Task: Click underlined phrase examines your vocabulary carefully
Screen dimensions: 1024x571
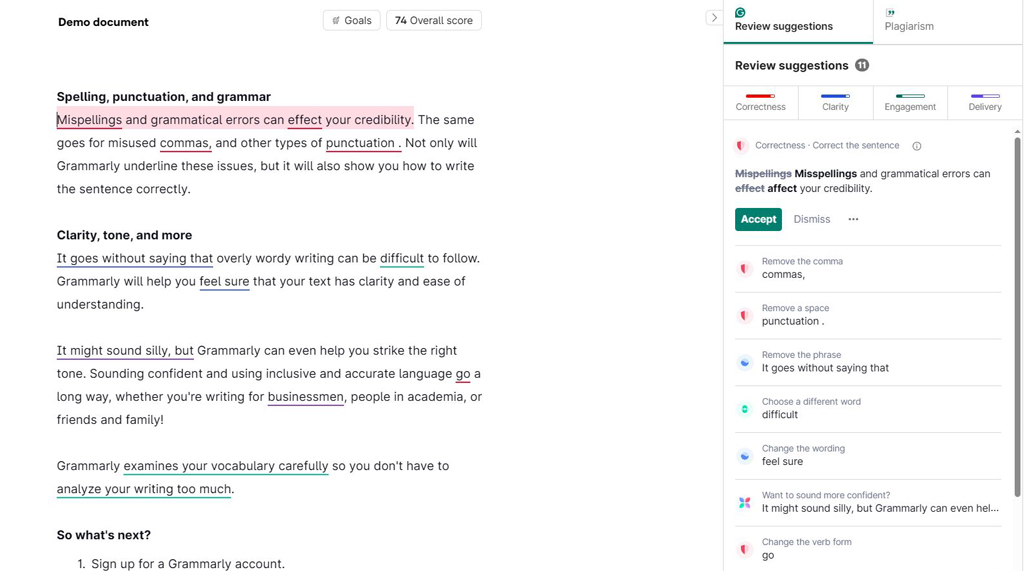Action: click(226, 466)
